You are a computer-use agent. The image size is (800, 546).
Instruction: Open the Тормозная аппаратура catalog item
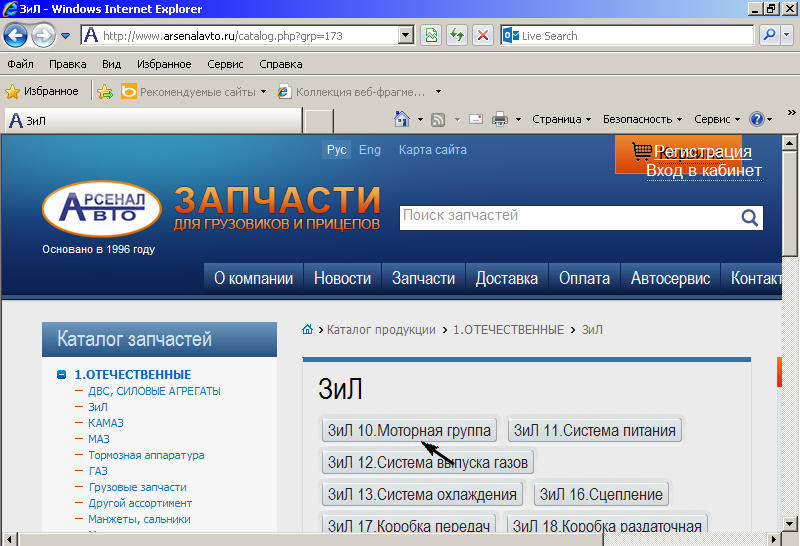[146, 455]
